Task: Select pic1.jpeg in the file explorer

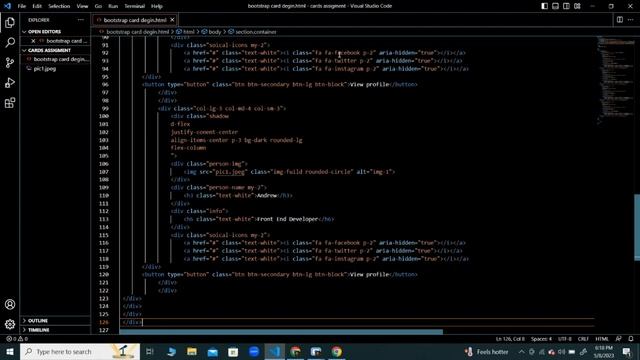Action: [45, 69]
